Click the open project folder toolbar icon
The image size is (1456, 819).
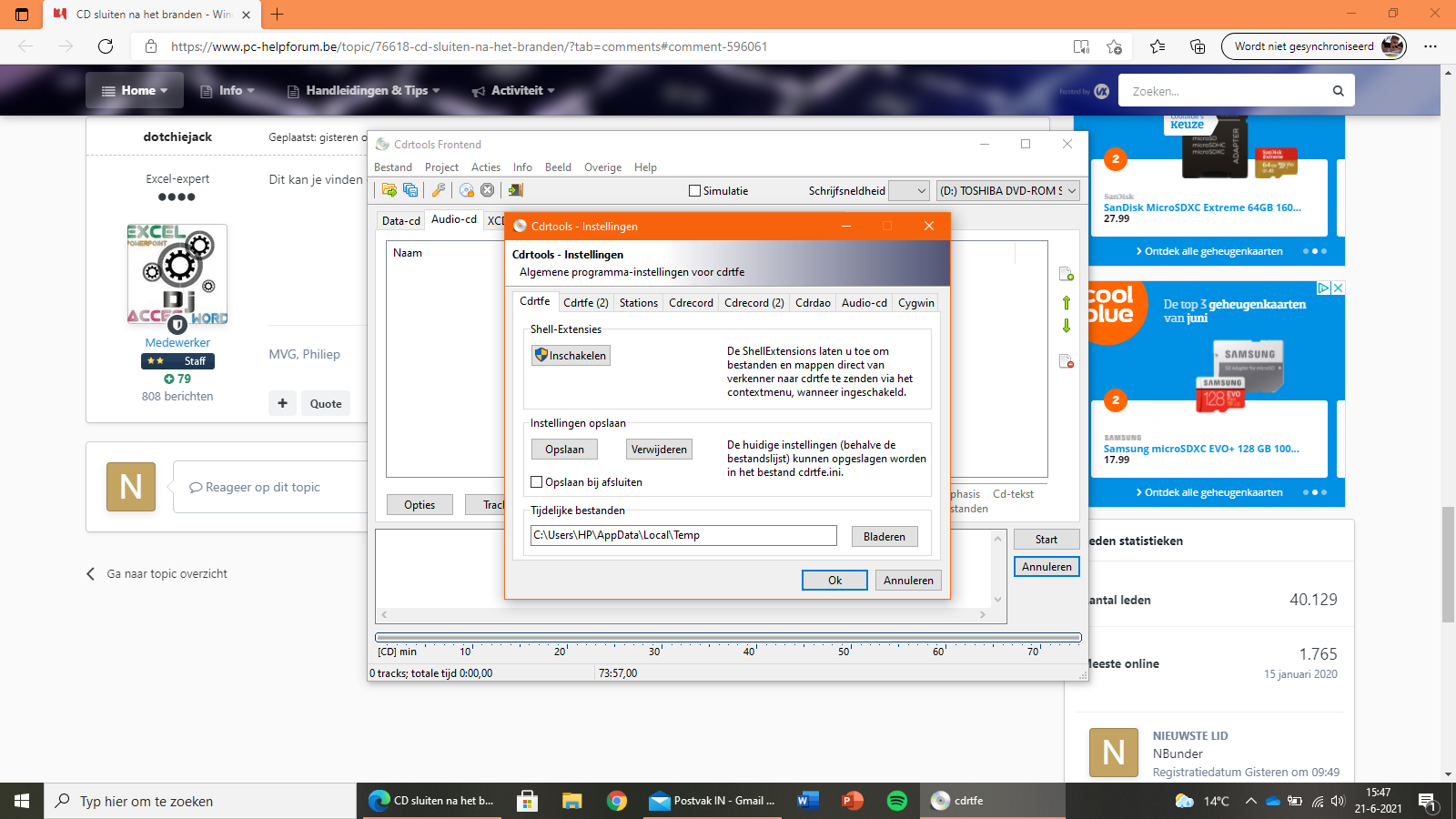click(389, 190)
